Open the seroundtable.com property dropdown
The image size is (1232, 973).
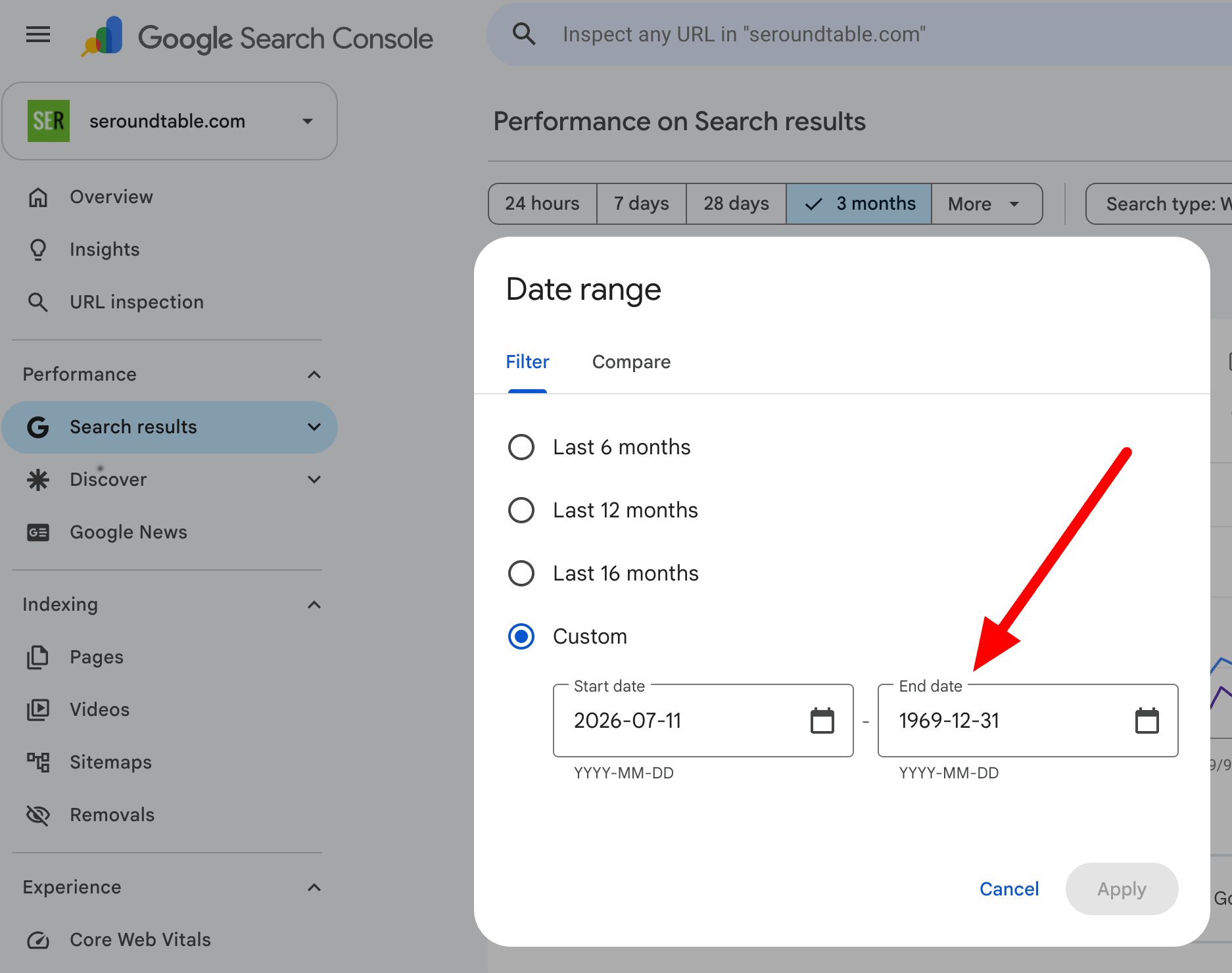170,121
